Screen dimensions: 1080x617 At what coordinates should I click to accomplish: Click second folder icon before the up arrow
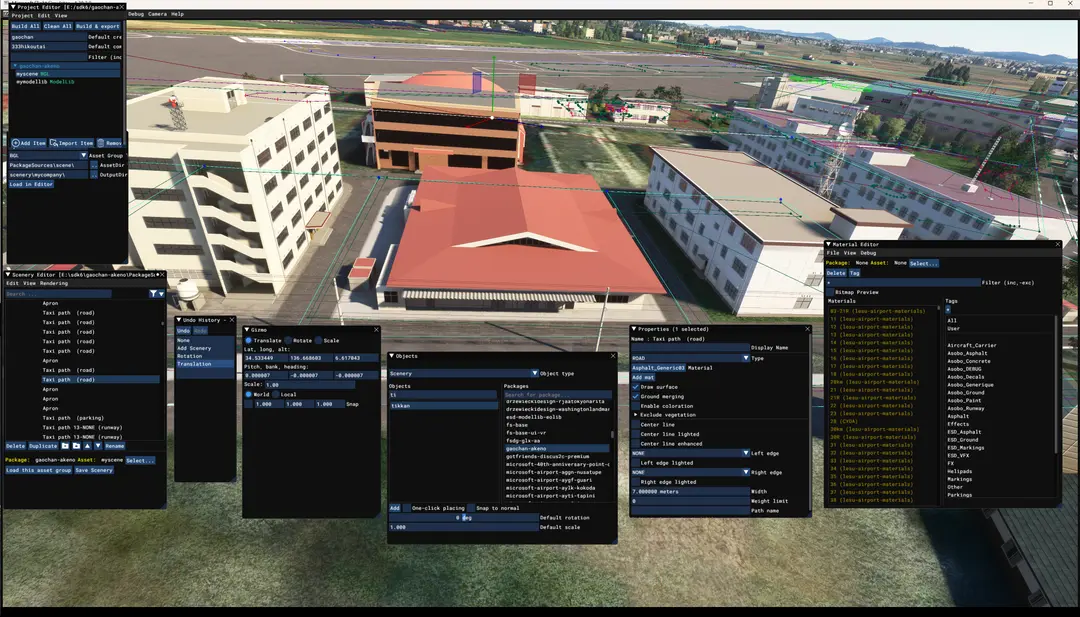76,446
